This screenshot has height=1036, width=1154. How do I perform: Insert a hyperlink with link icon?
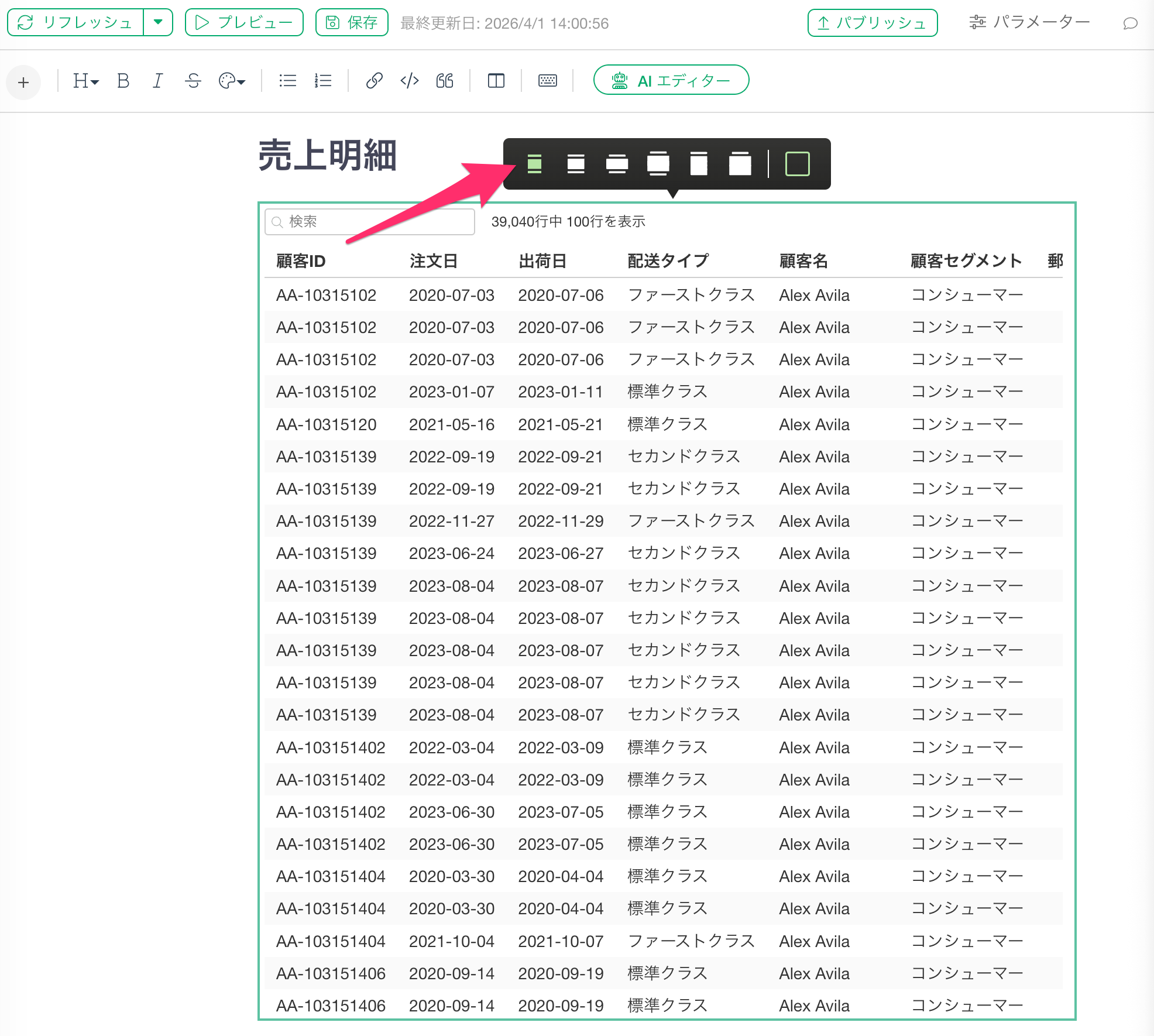[x=374, y=81]
